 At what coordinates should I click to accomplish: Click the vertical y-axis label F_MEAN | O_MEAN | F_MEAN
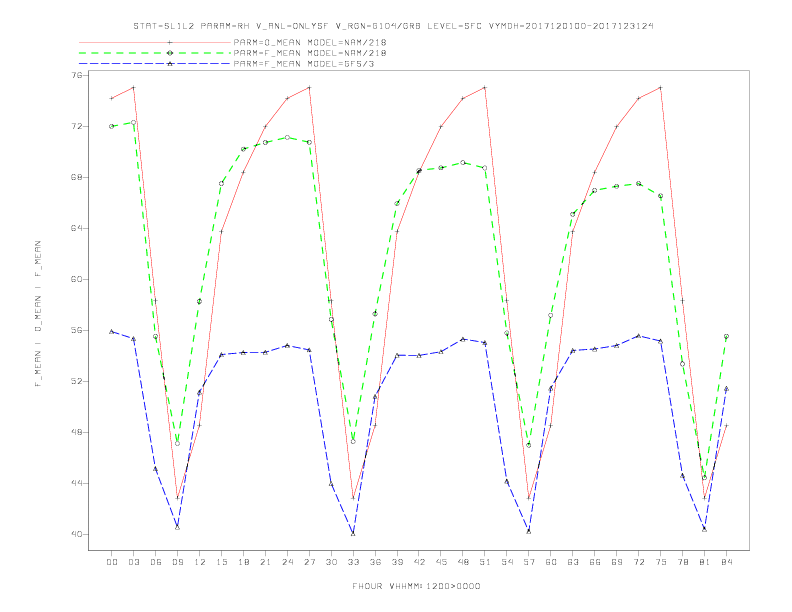[x=38, y=314]
